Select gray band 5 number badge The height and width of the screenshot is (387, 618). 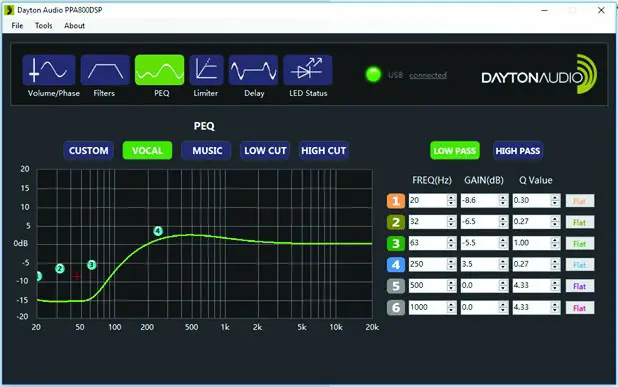coord(396,286)
